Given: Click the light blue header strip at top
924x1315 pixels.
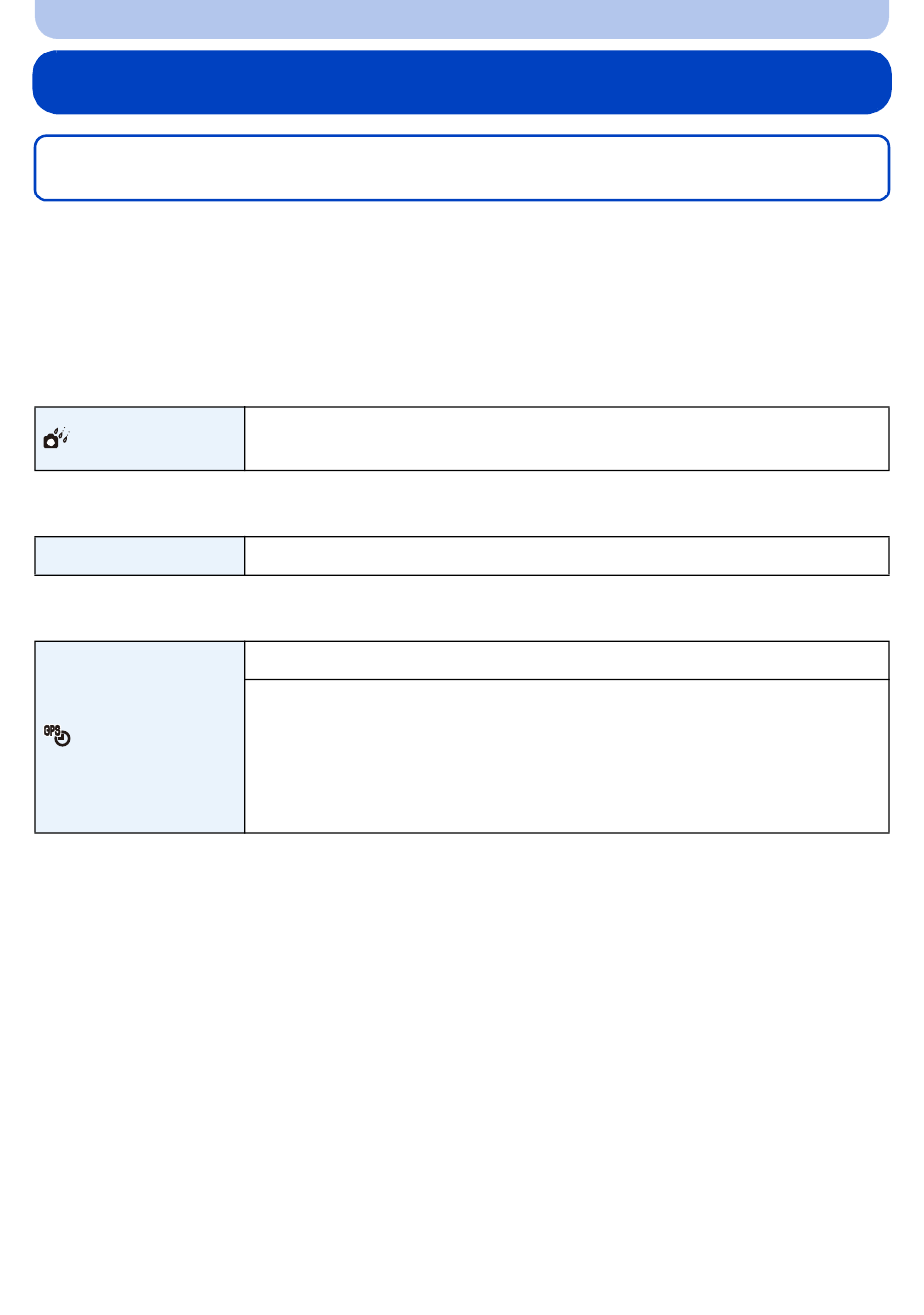Looking at the screenshot, I should (x=462, y=18).
